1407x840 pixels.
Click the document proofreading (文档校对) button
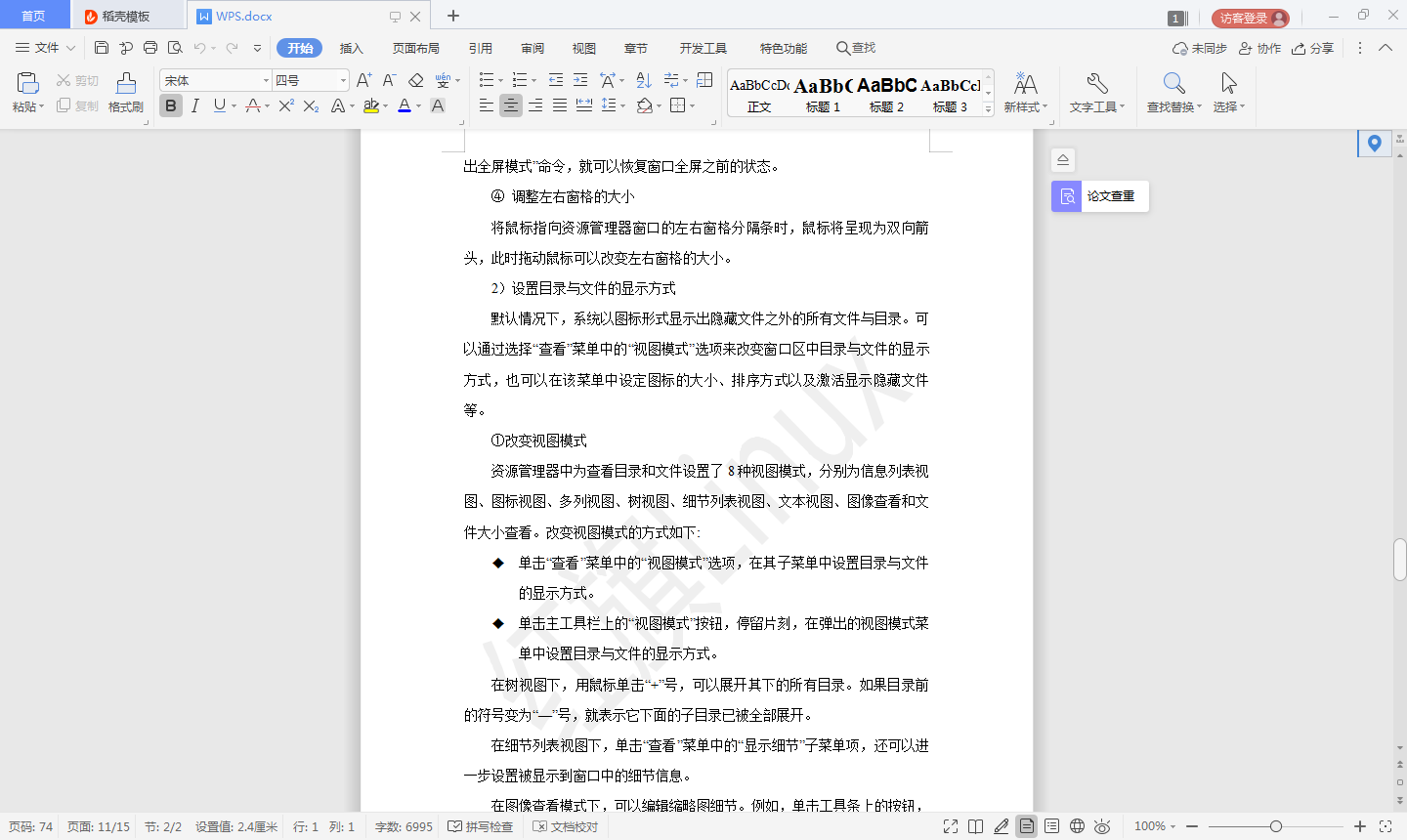[x=566, y=826]
